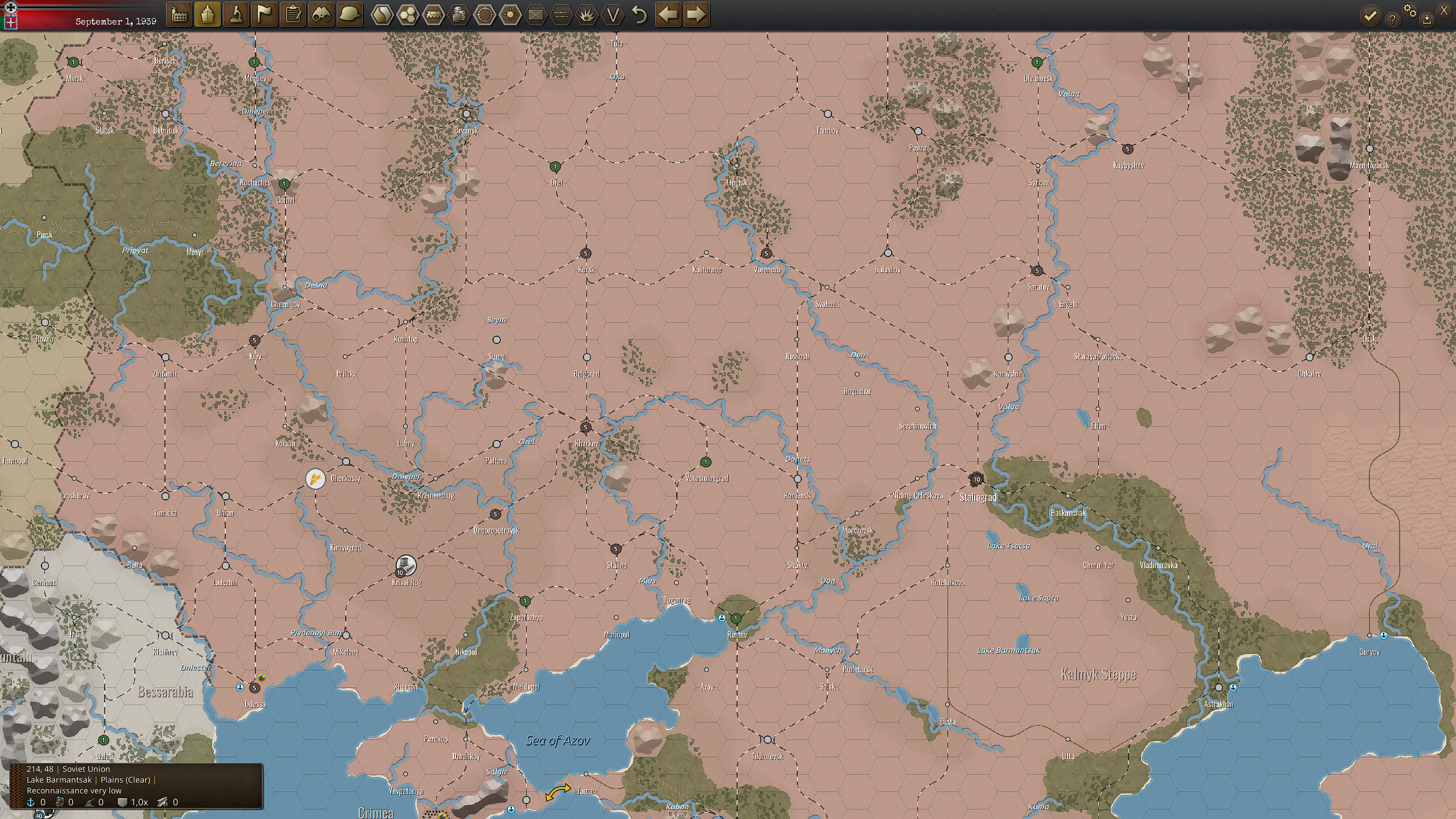Click the X quit button

[1443, 10]
